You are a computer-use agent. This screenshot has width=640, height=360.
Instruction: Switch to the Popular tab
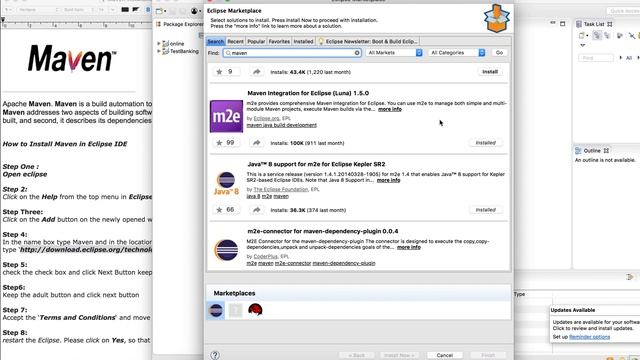[256, 41]
